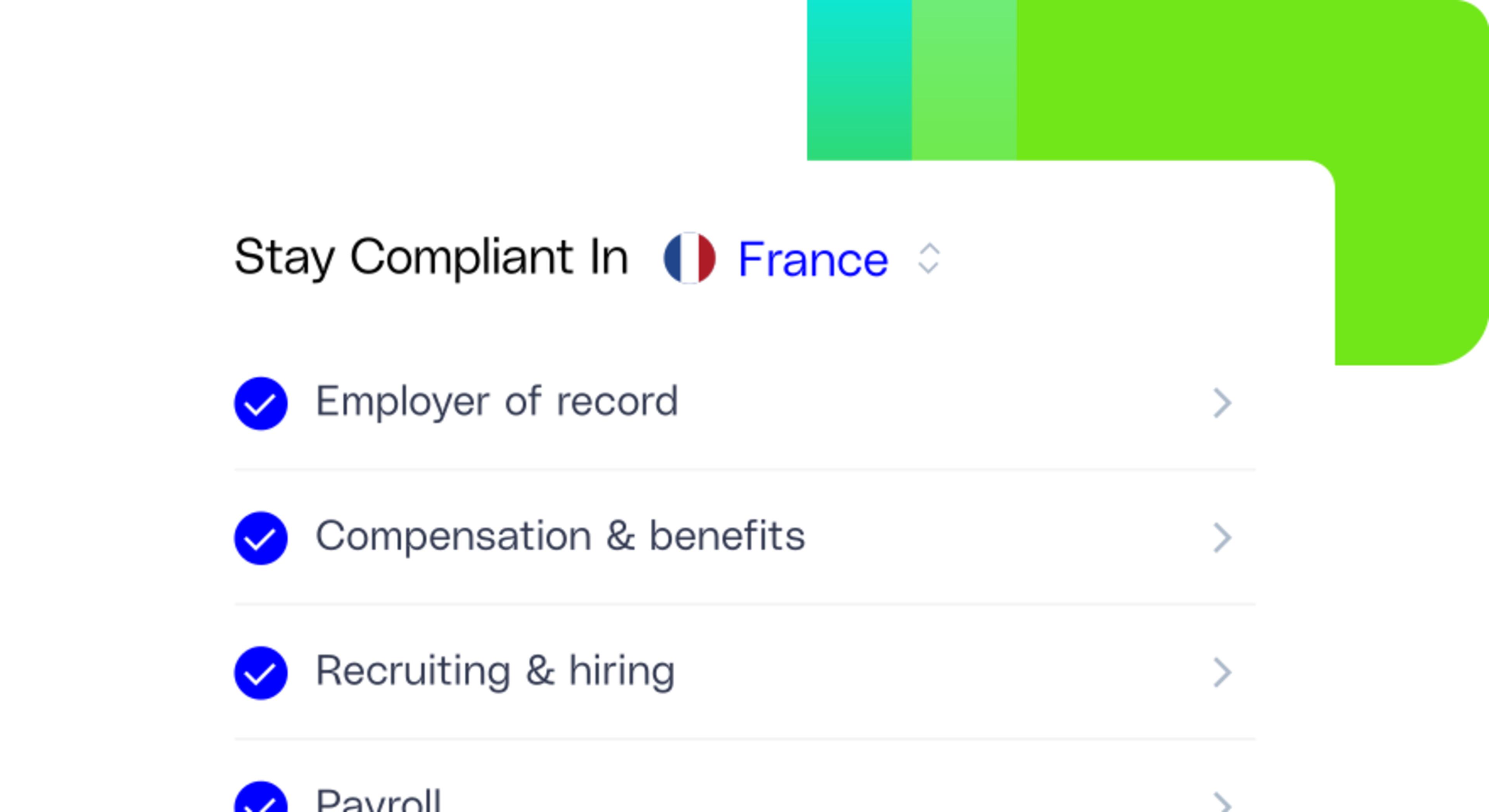Click the Recruiting & hiring right arrow

point(1221,672)
